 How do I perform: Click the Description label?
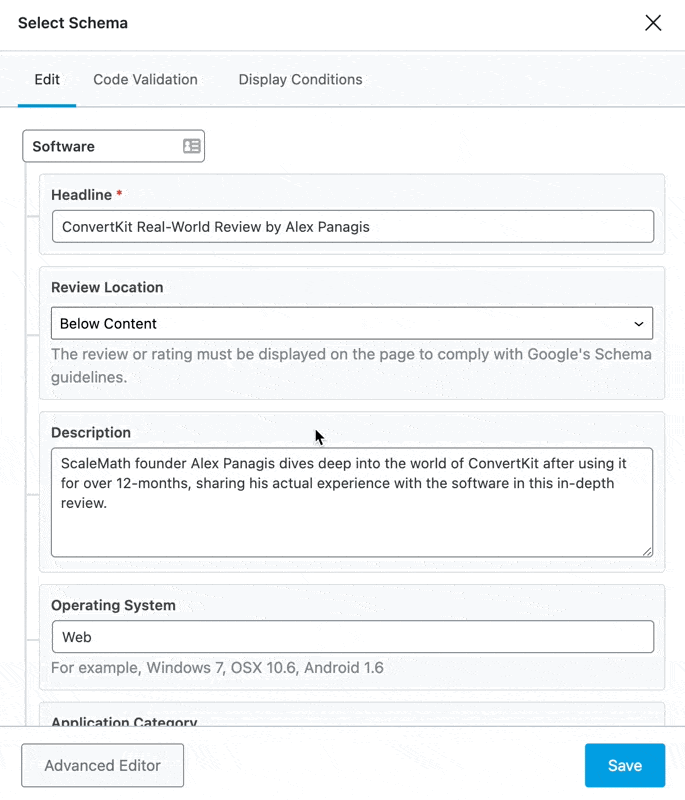[91, 433]
